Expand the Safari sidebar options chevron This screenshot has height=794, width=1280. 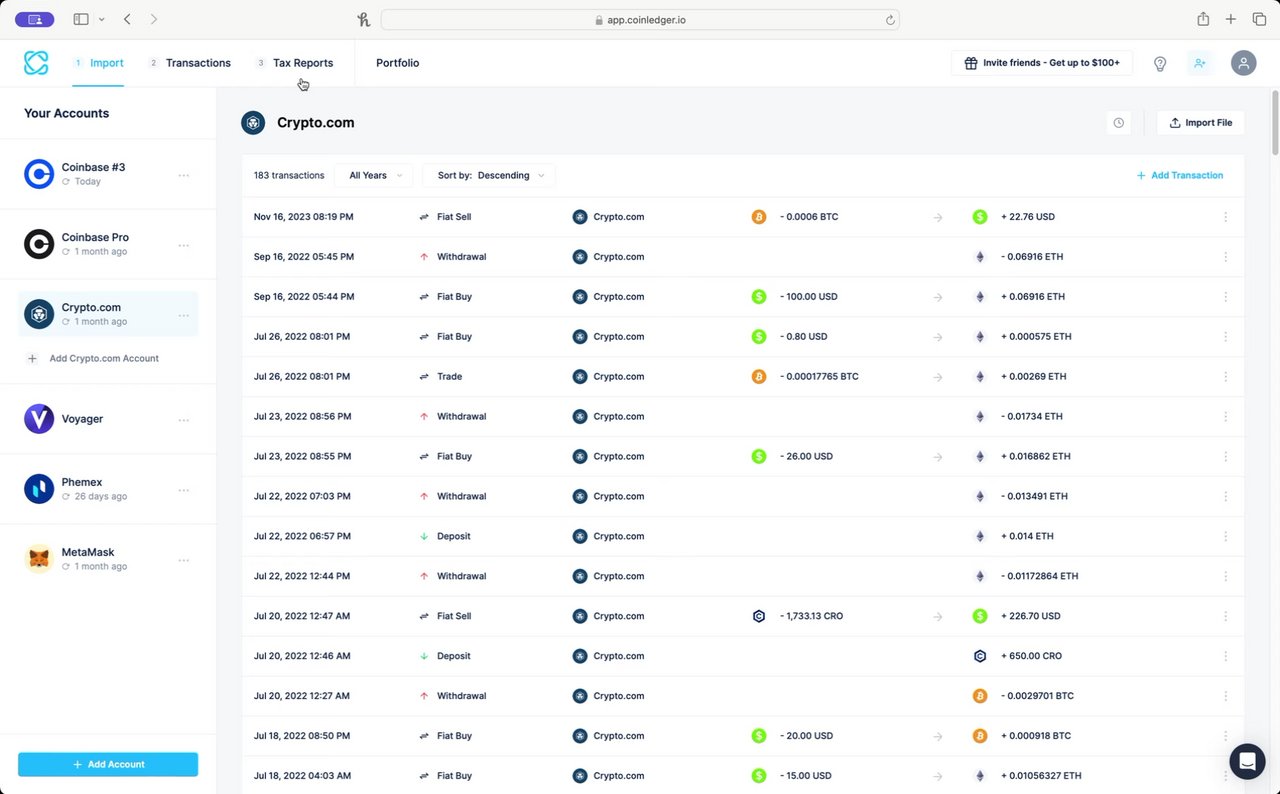coord(101,19)
